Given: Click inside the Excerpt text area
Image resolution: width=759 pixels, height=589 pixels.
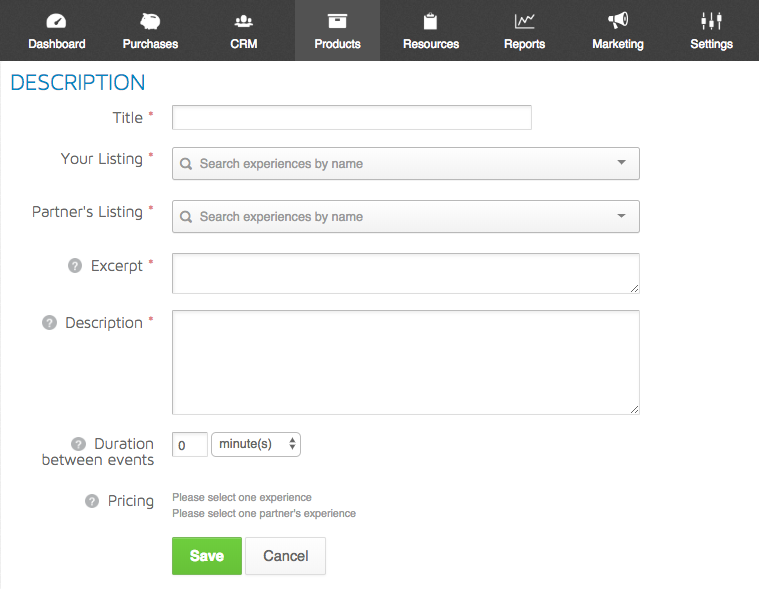Looking at the screenshot, I should [406, 273].
